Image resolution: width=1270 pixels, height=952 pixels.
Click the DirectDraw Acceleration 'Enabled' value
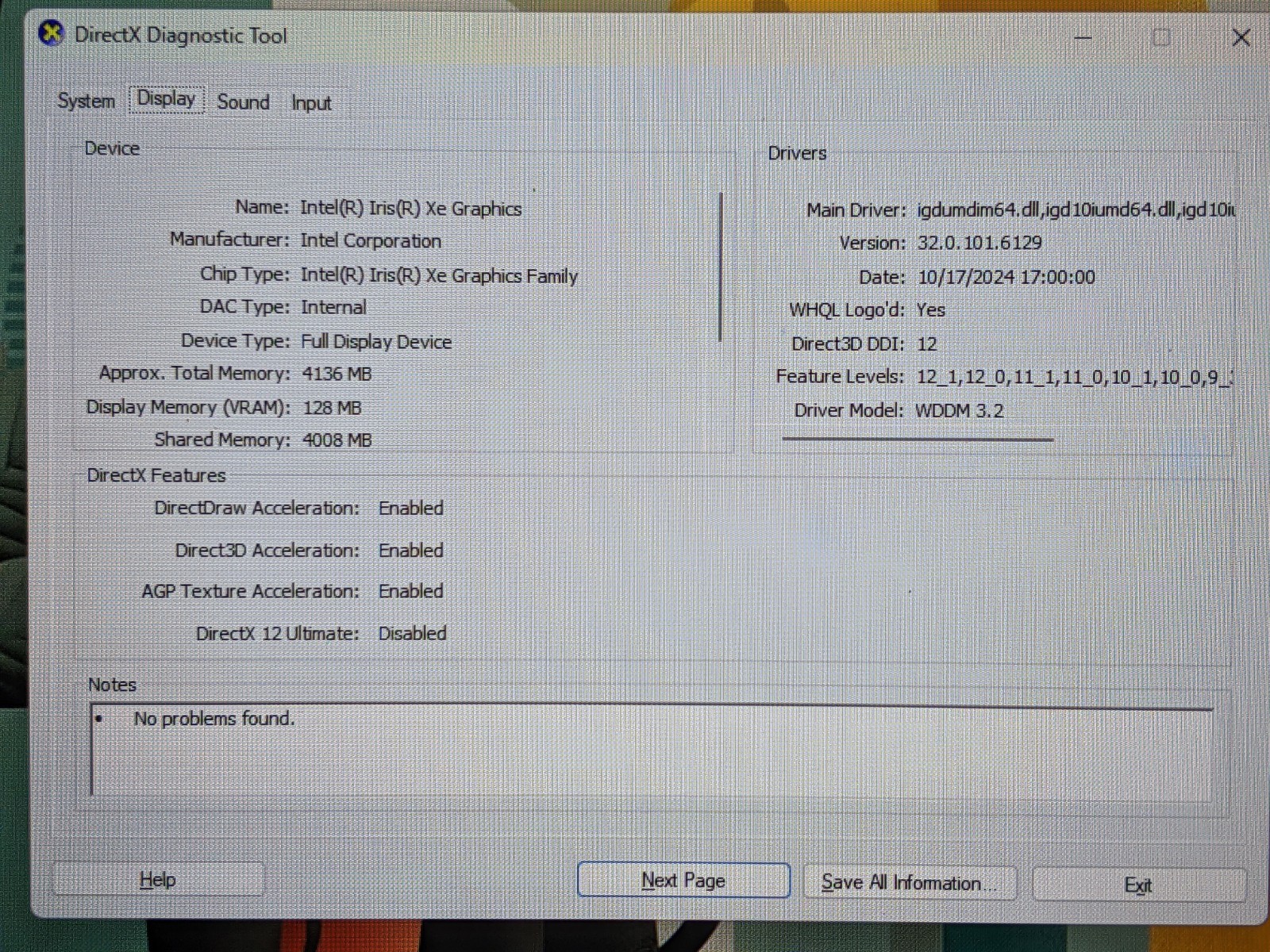click(x=410, y=509)
